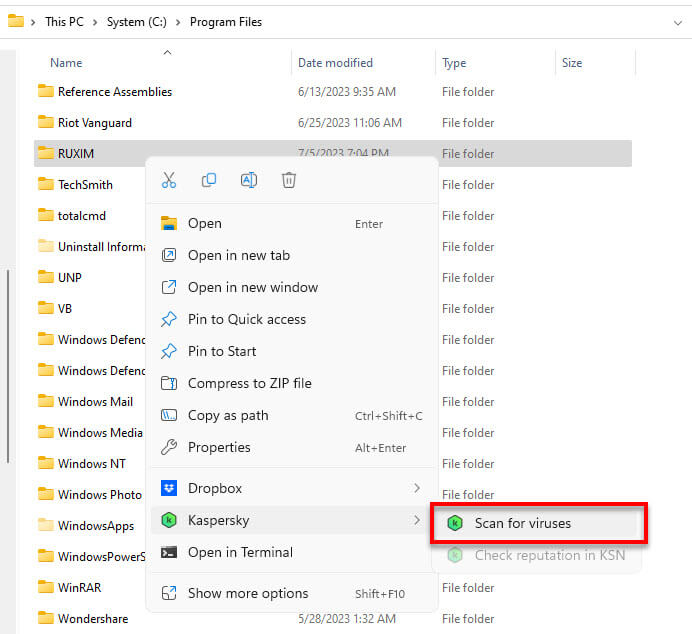The width and height of the screenshot is (692, 634).
Task: Click the Rename icon in context menu
Action: point(249,180)
